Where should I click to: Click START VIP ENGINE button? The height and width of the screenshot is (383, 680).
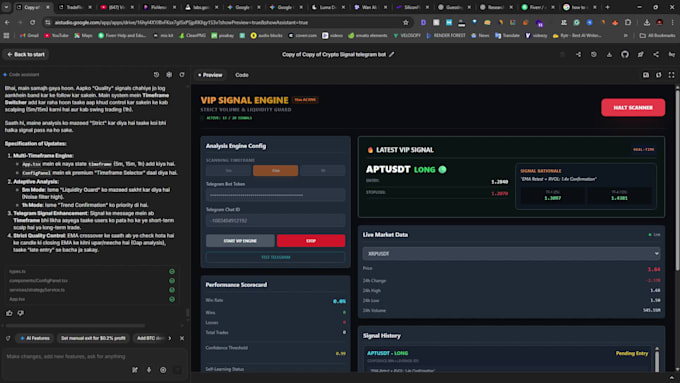tap(240, 241)
